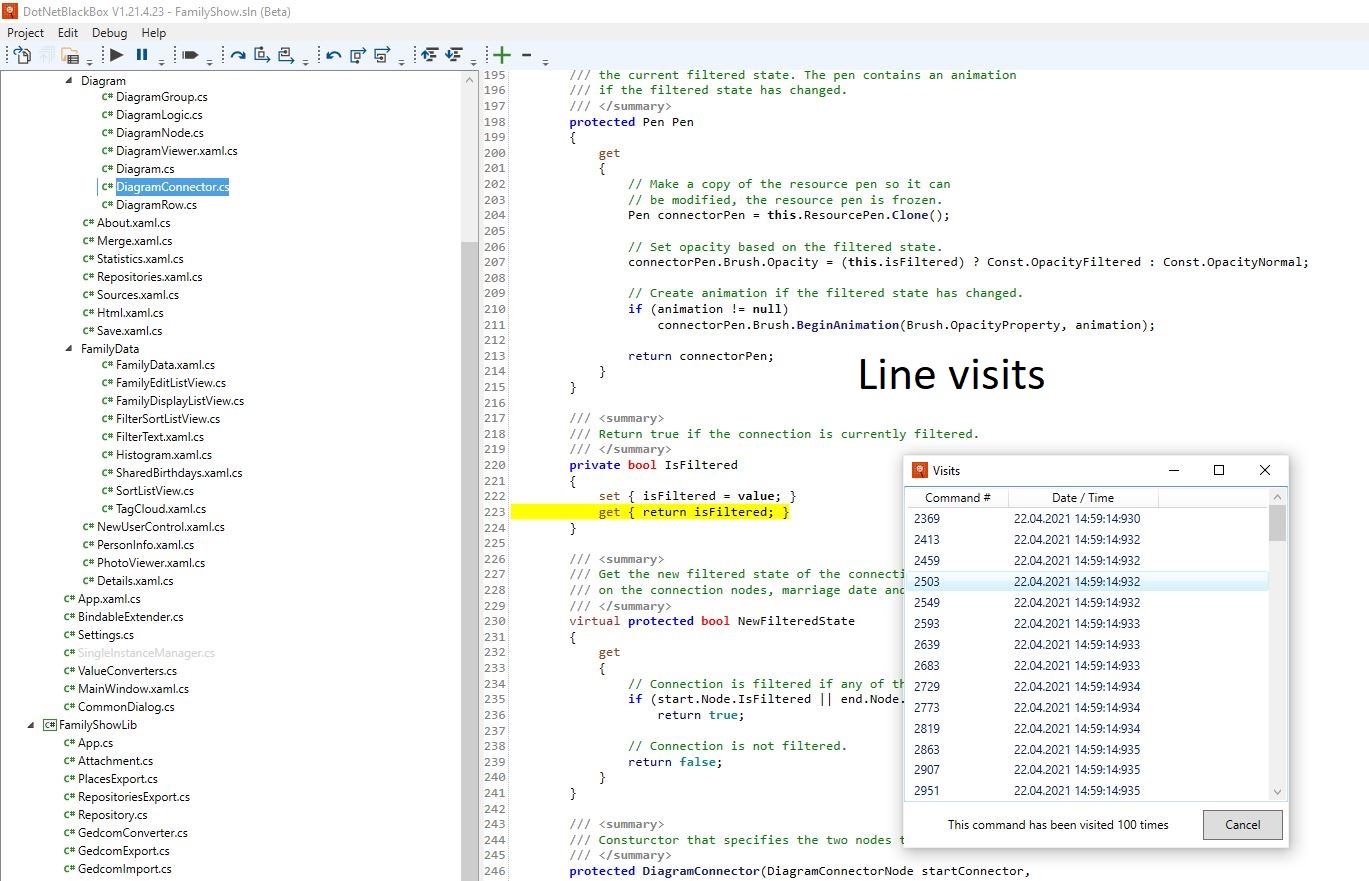Click the step back out icon
This screenshot has width=1369, height=881.
pyautogui.click(x=382, y=55)
